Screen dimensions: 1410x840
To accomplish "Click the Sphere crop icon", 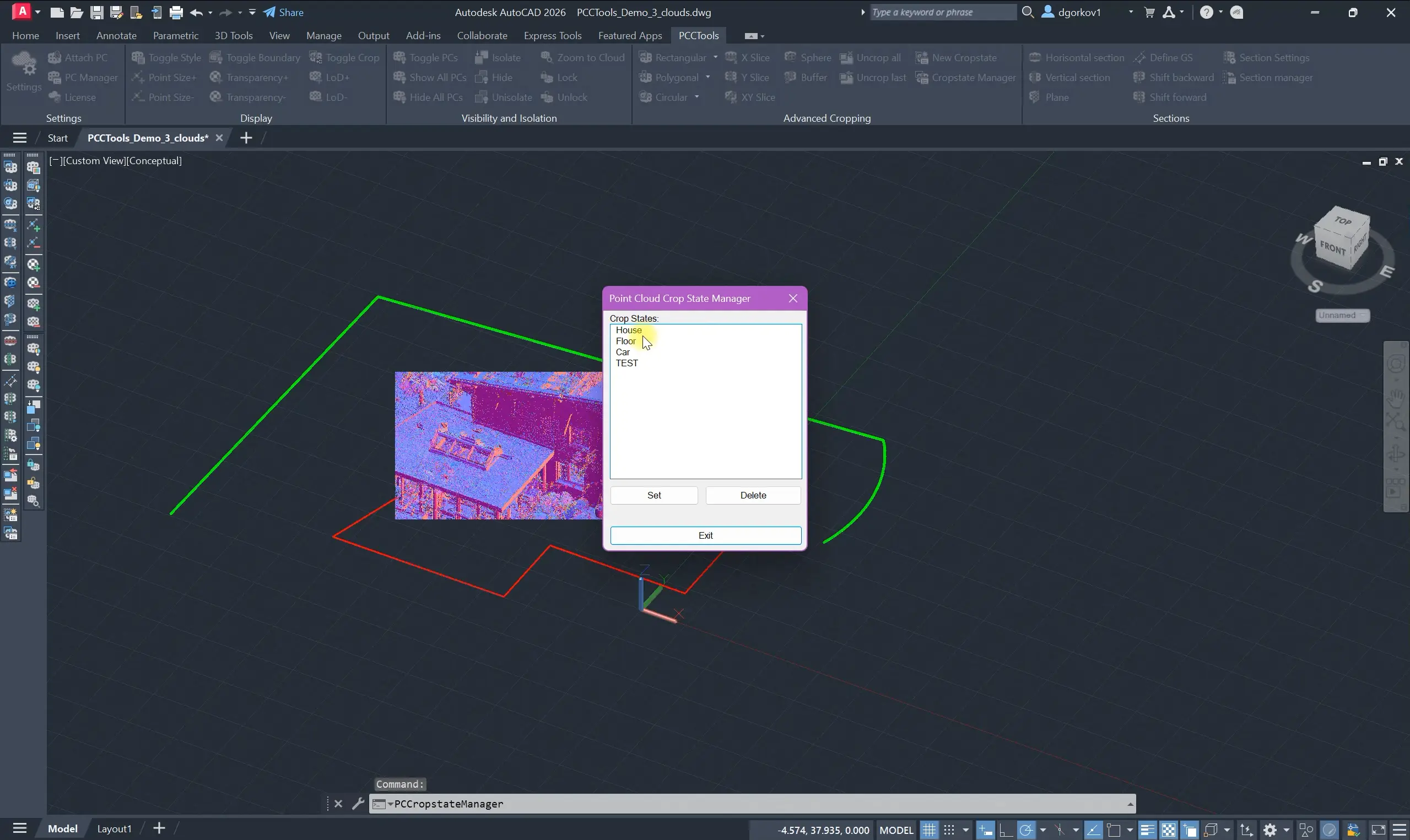I will [790, 58].
